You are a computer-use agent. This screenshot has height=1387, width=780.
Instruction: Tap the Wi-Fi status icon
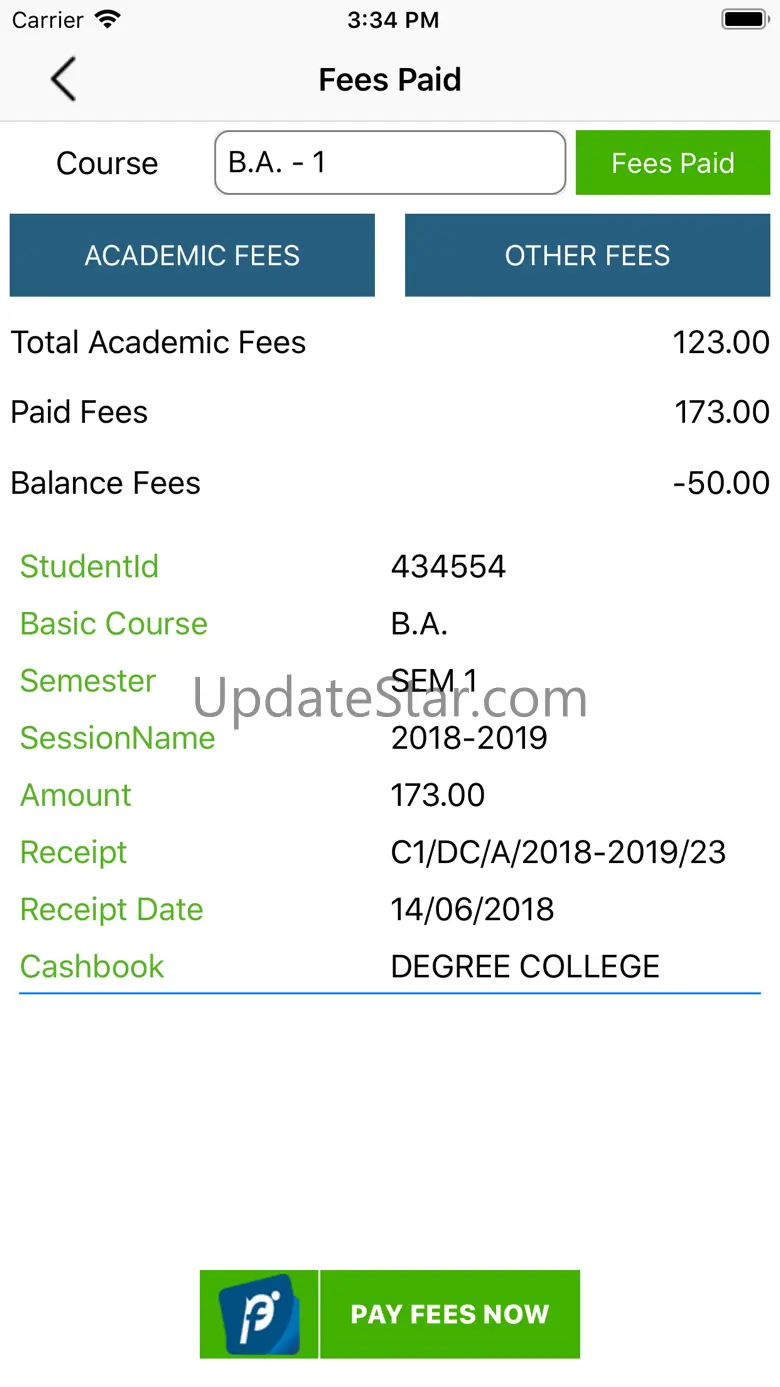(x=107, y=19)
